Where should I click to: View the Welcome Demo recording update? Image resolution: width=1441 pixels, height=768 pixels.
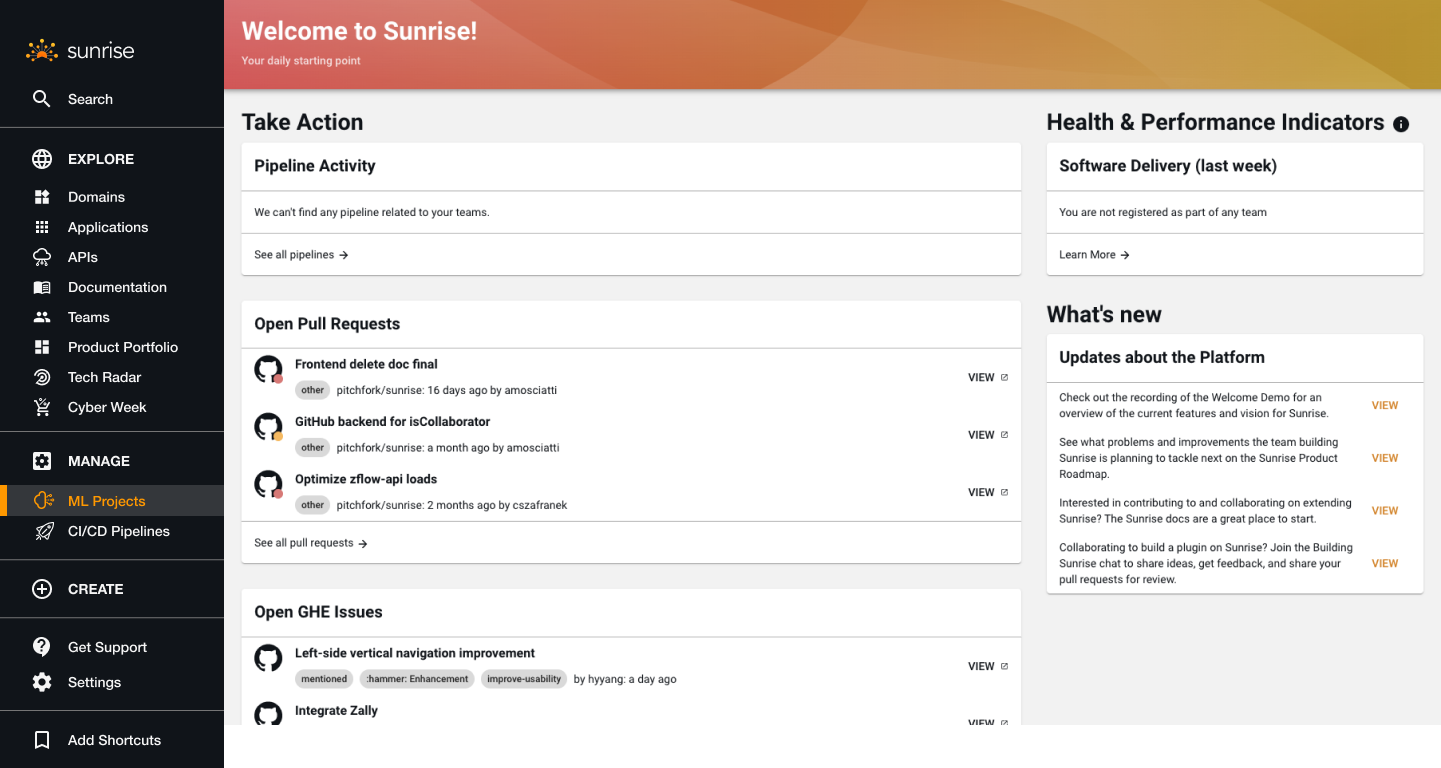click(x=1385, y=406)
